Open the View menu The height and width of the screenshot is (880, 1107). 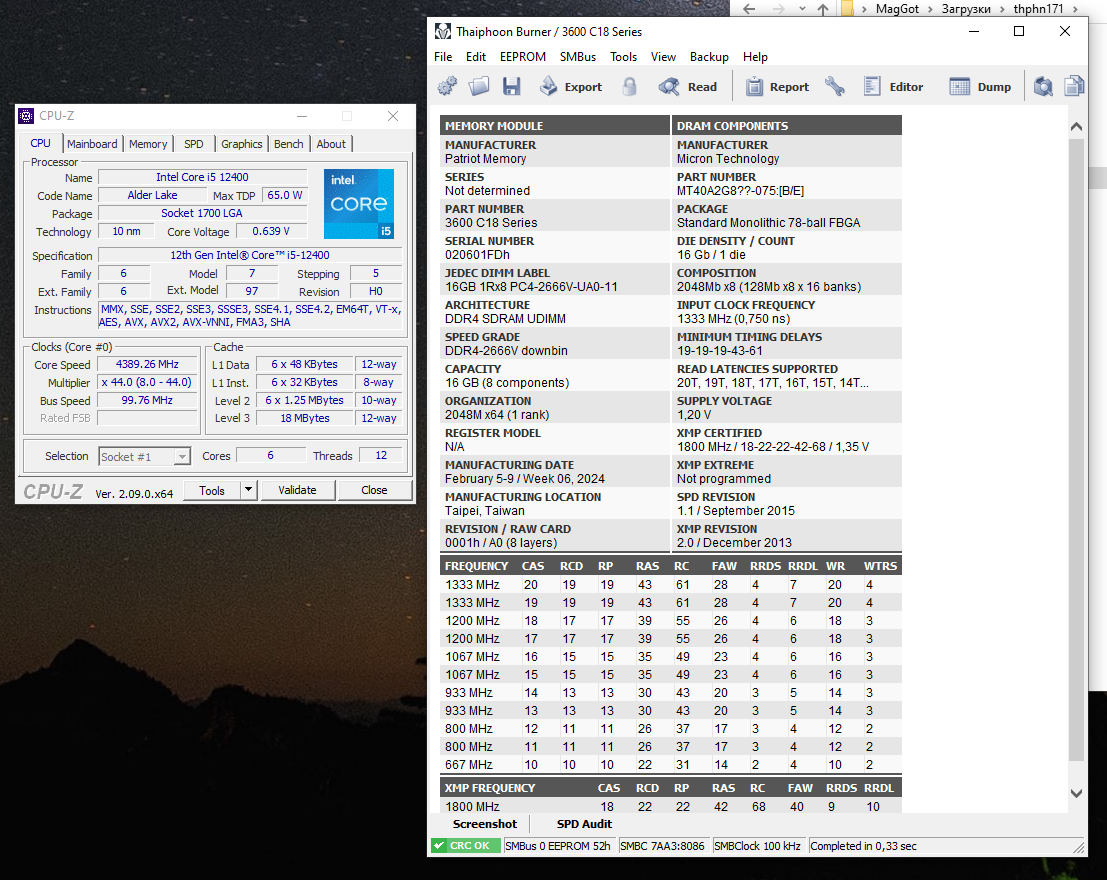[663, 57]
